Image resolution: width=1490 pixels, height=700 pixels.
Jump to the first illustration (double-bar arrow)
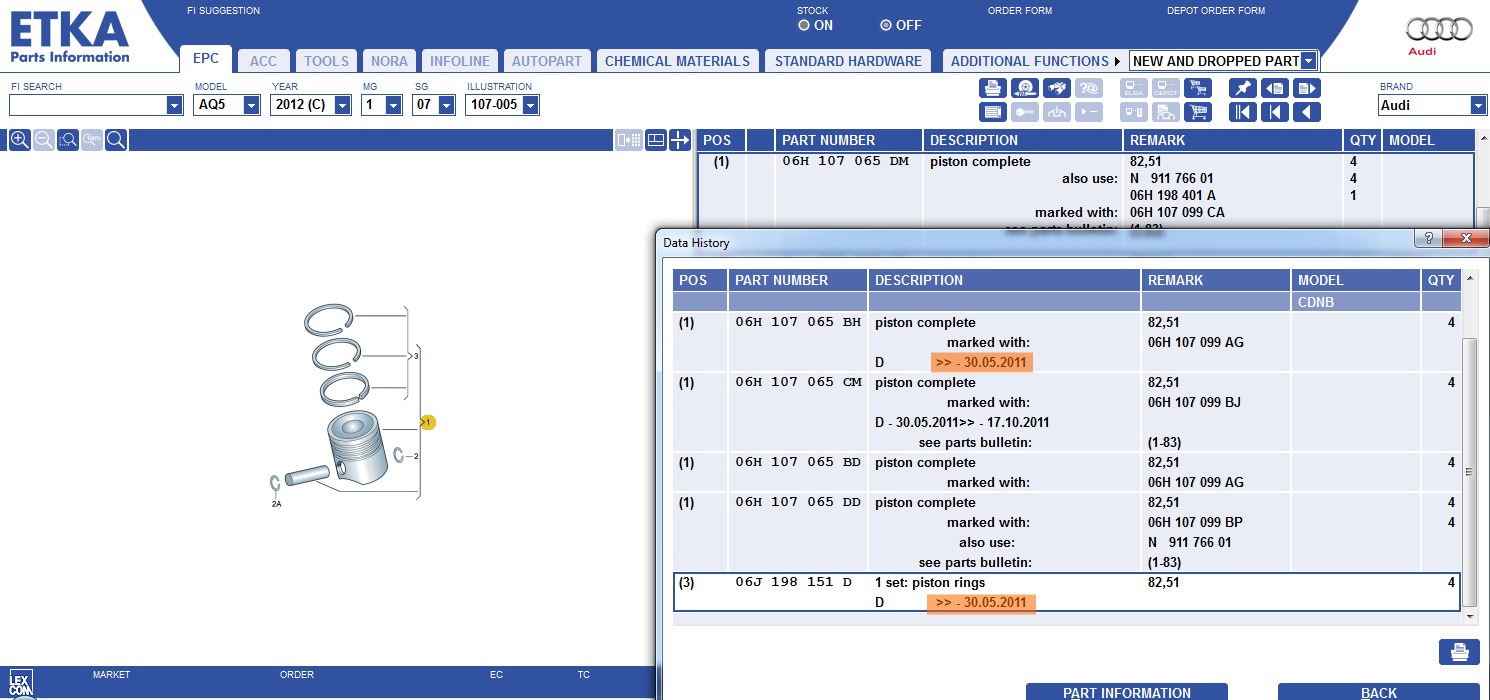(1242, 112)
